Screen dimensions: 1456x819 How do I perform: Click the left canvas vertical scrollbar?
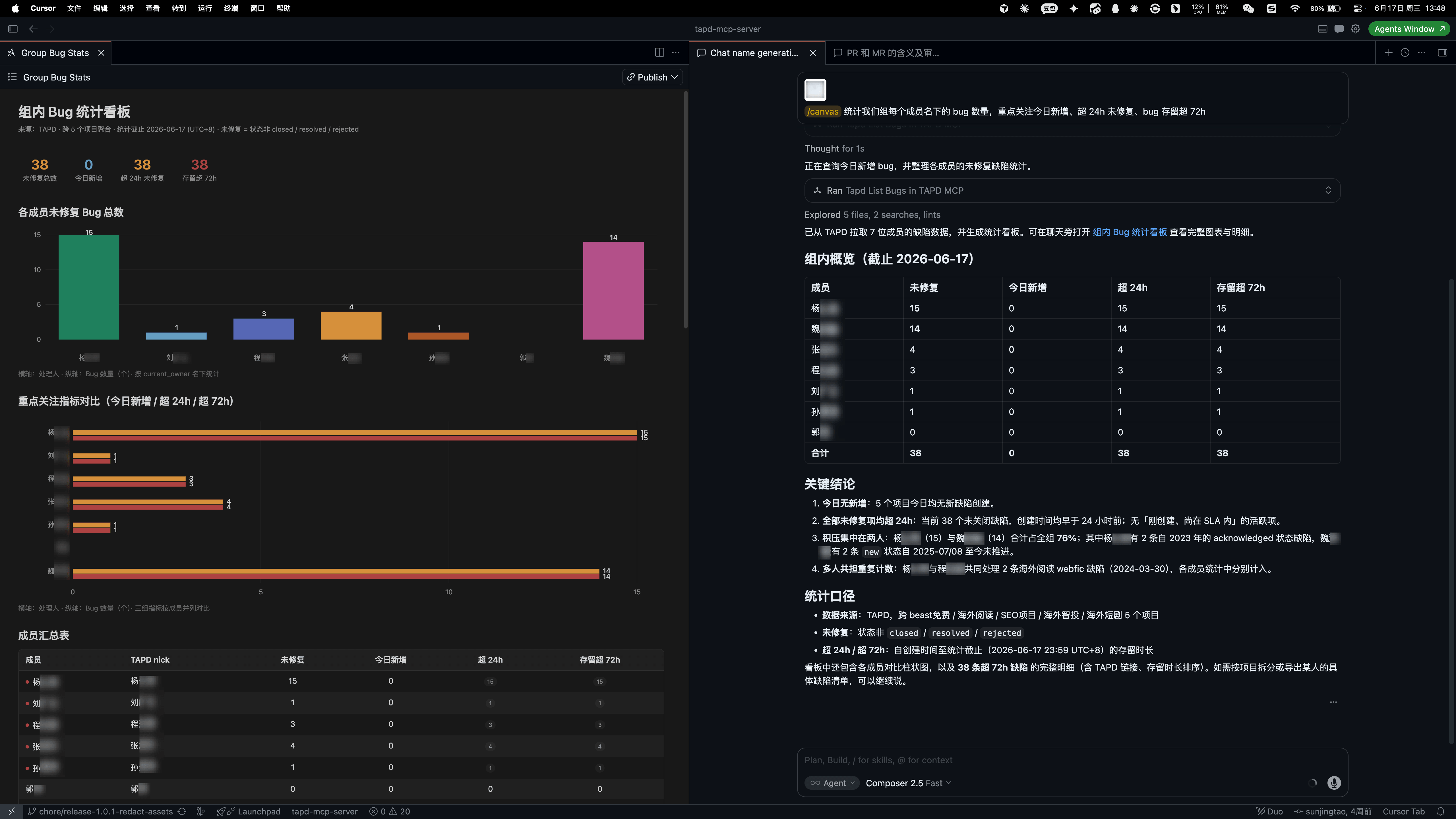[x=686, y=209]
